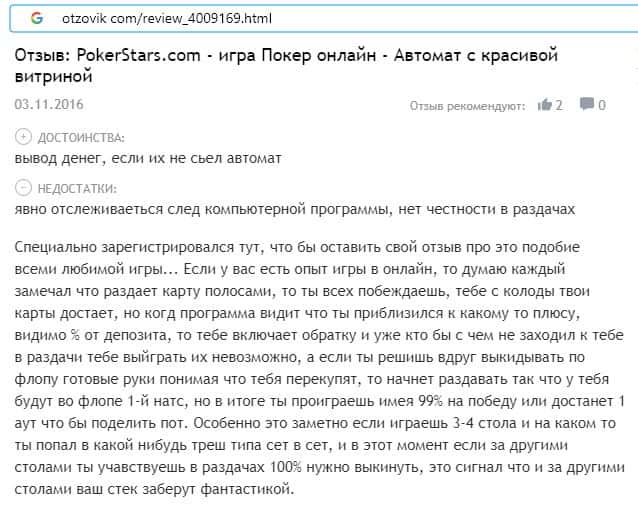The image size is (638, 527).
Task: Click the plus circle icon beside Достоинства
Action: click(x=23, y=137)
